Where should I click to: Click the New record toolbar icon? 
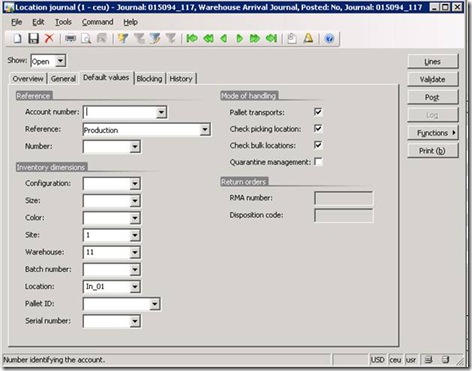17,39
